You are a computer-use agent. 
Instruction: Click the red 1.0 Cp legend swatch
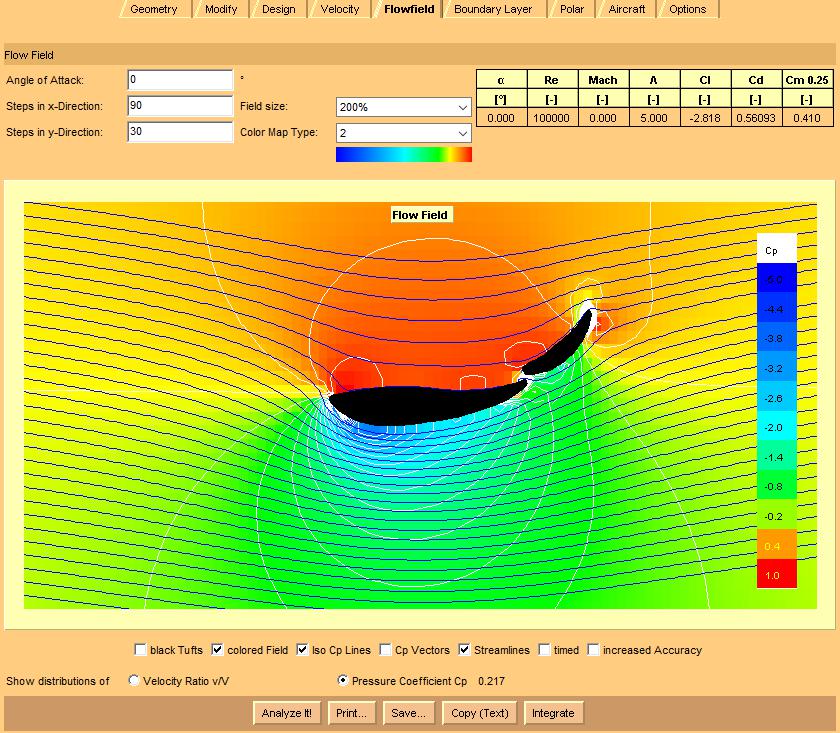[776, 574]
